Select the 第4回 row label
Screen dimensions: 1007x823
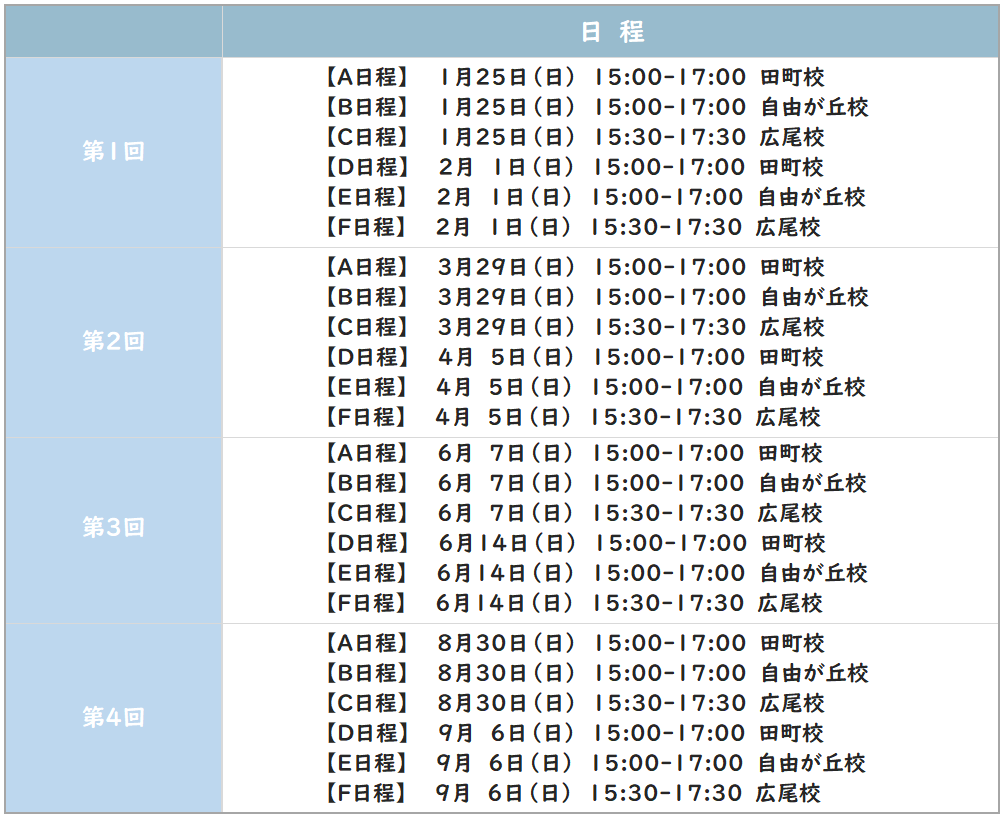114,718
